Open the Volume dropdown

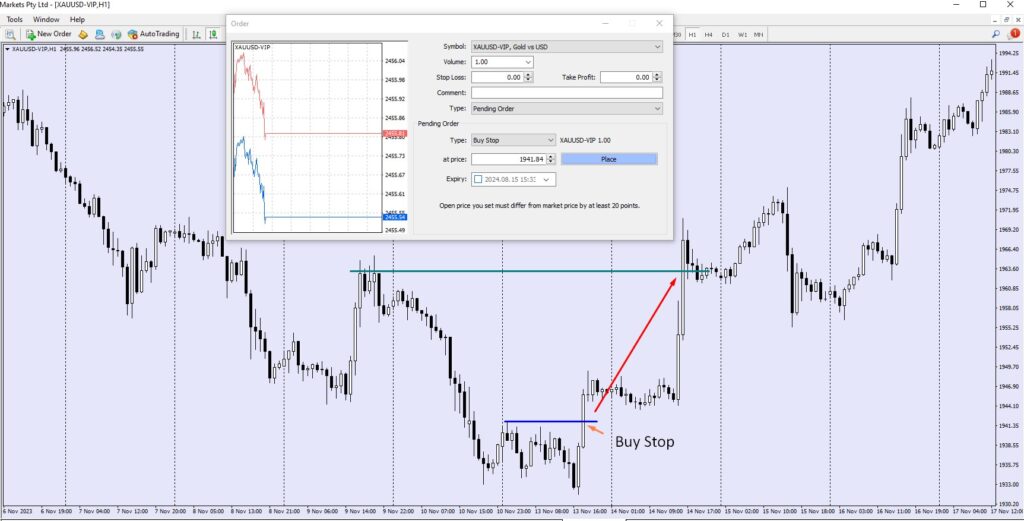[x=502, y=62]
